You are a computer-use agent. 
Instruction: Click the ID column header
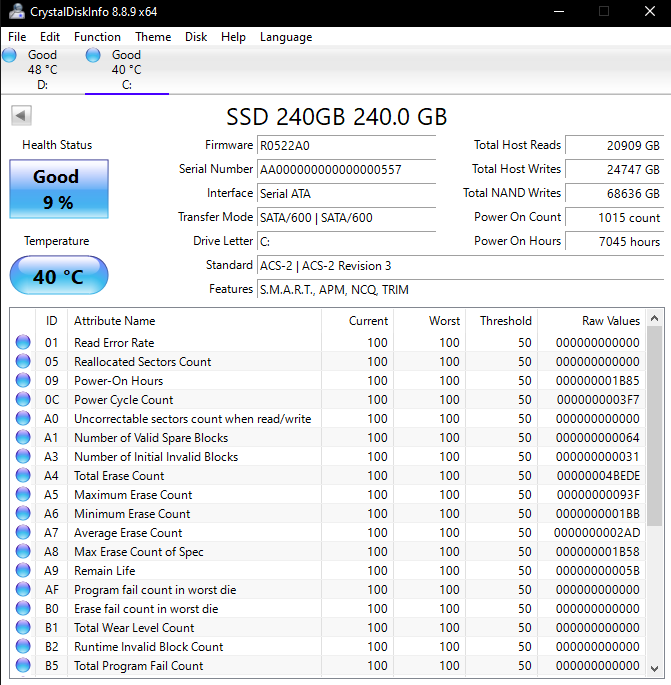pyautogui.click(x=52, y=321)
